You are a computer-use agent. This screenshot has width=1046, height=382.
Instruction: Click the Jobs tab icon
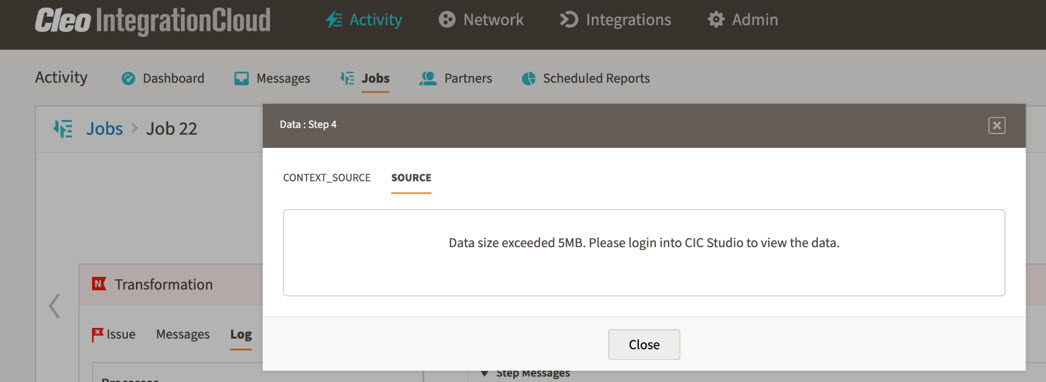coord(347,78)
